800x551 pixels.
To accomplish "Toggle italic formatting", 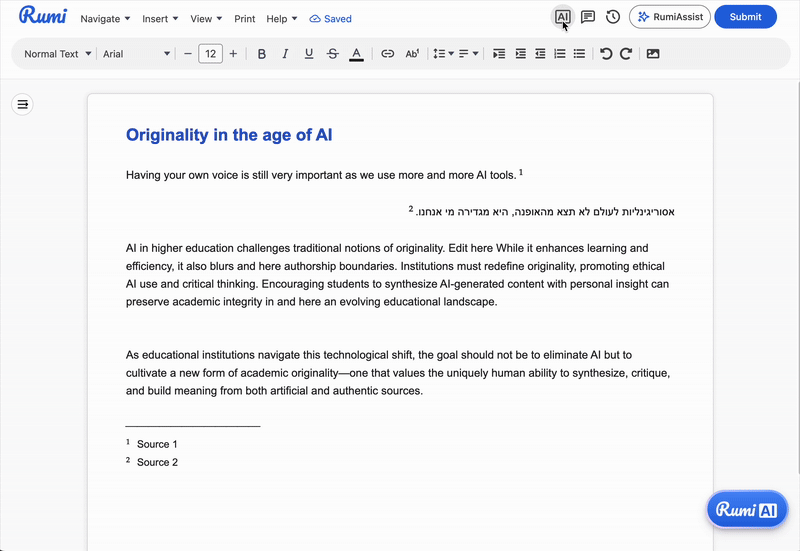I will (285, 54).
